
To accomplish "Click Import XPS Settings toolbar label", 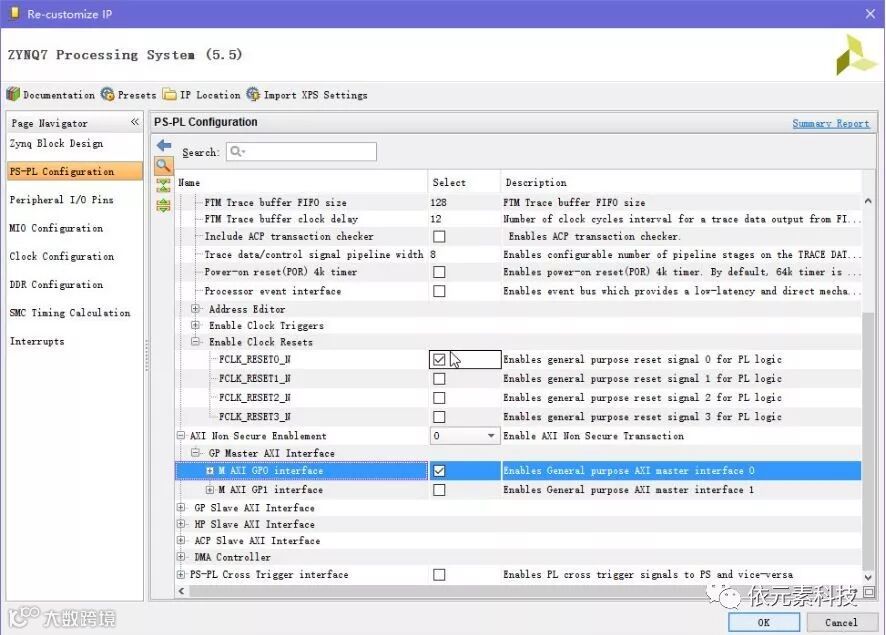I will [315, 95].
